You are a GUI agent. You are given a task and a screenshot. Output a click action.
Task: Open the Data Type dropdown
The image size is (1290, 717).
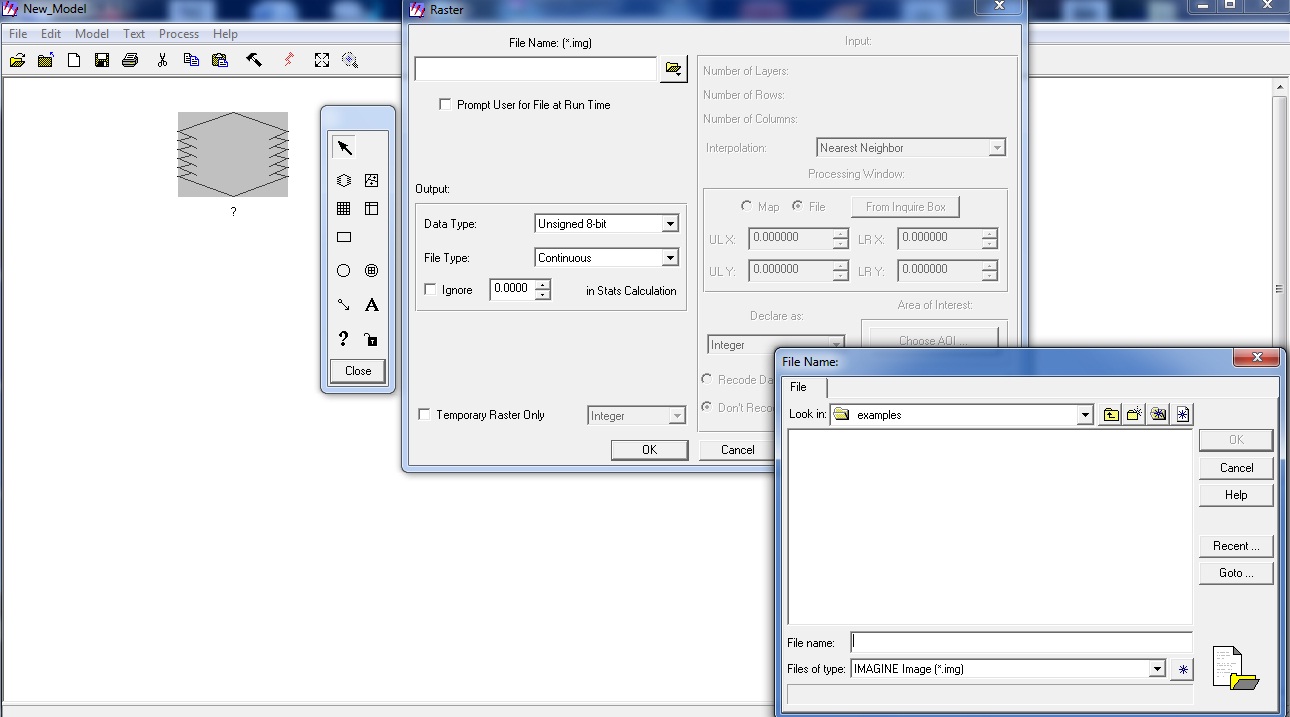click(x=670, y=224)
